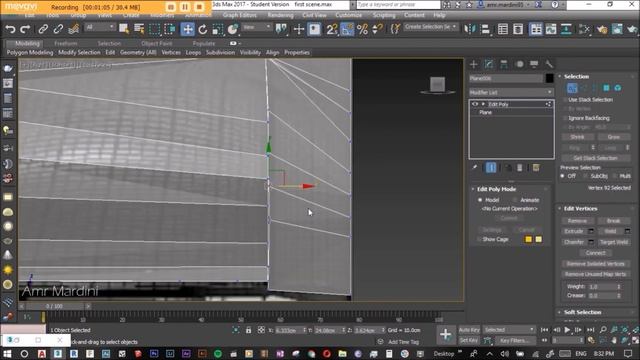Click the Redo arrow in main toolbar
This screenshot has height=360, width=640.
[25, 29]
